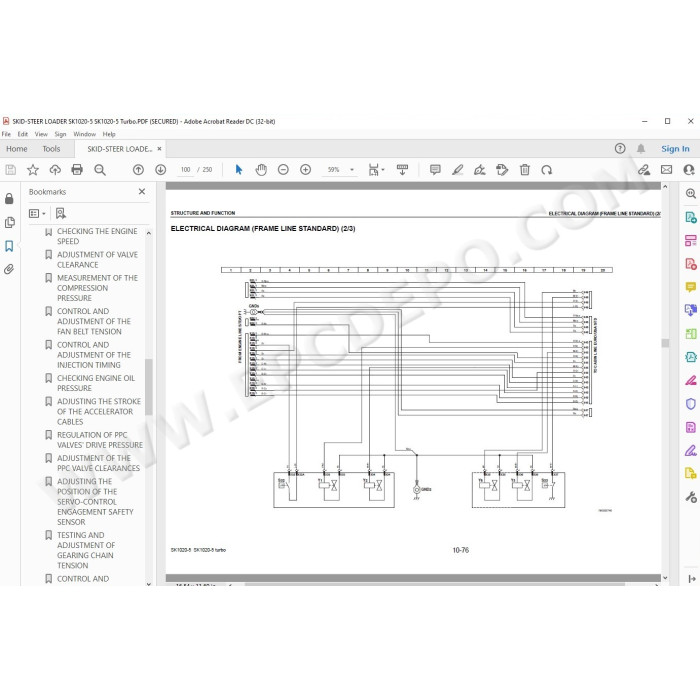Click the page number field showing 100
The width and height of the screenshot is (700, 700).
(x=185, y=170)
